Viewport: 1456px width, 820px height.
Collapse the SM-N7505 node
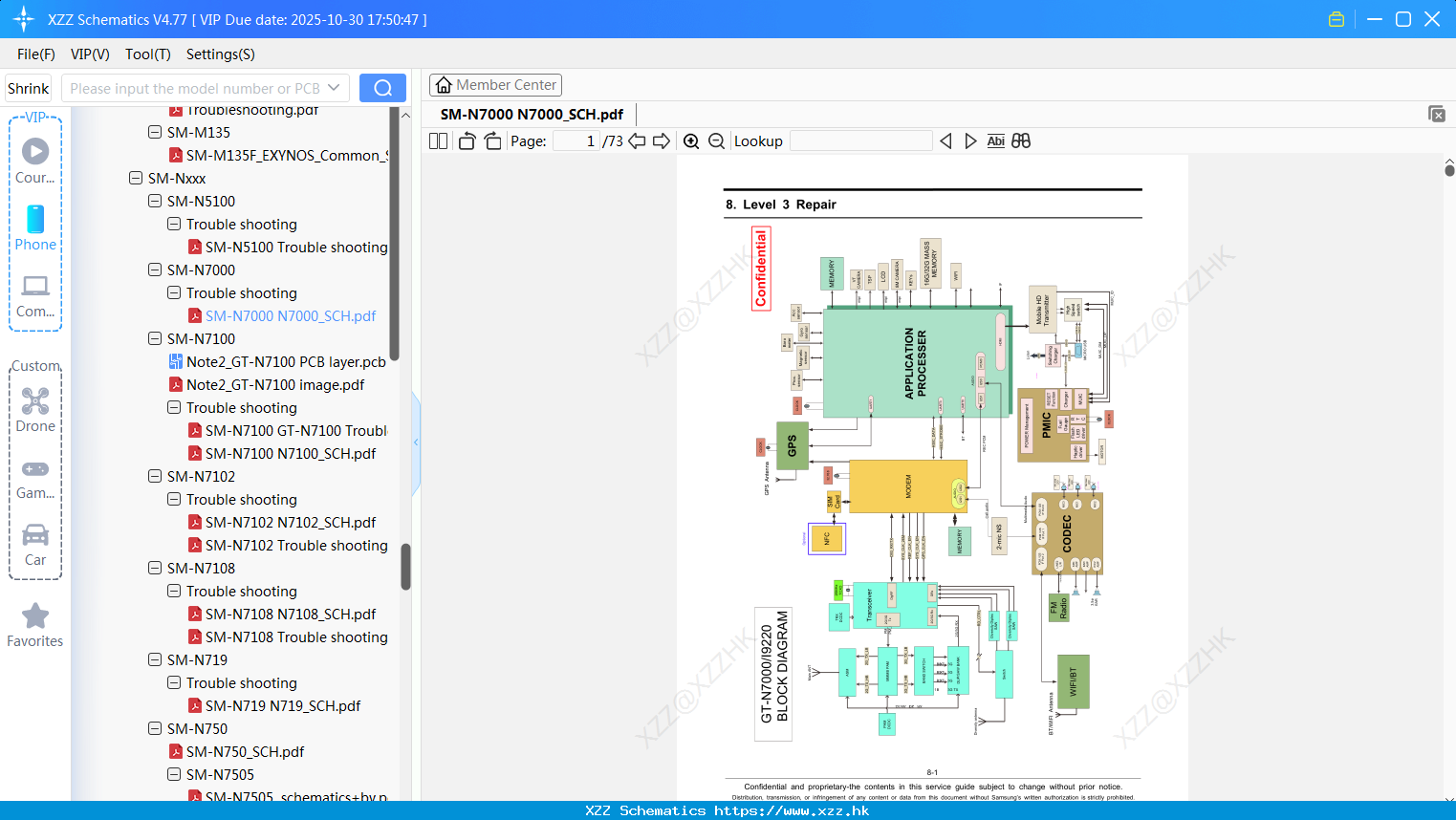click(174, 774)
